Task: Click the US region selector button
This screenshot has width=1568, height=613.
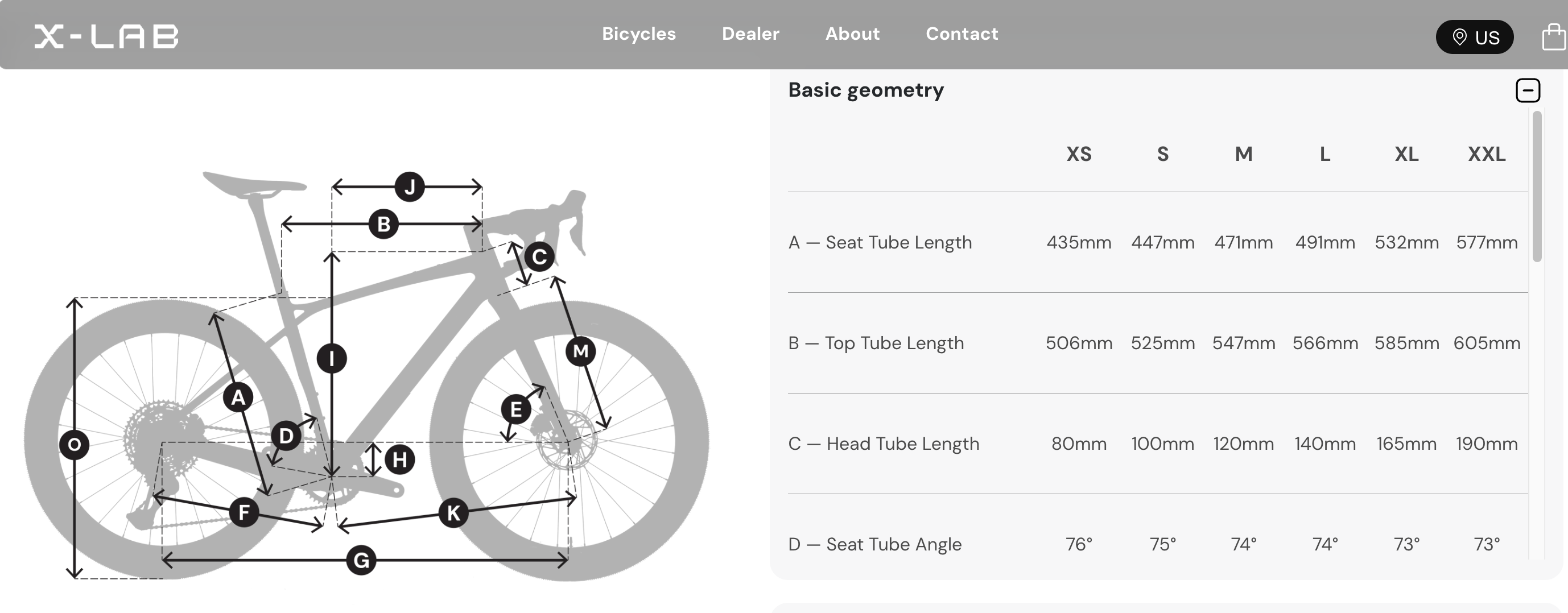Action: [1474, 37]
